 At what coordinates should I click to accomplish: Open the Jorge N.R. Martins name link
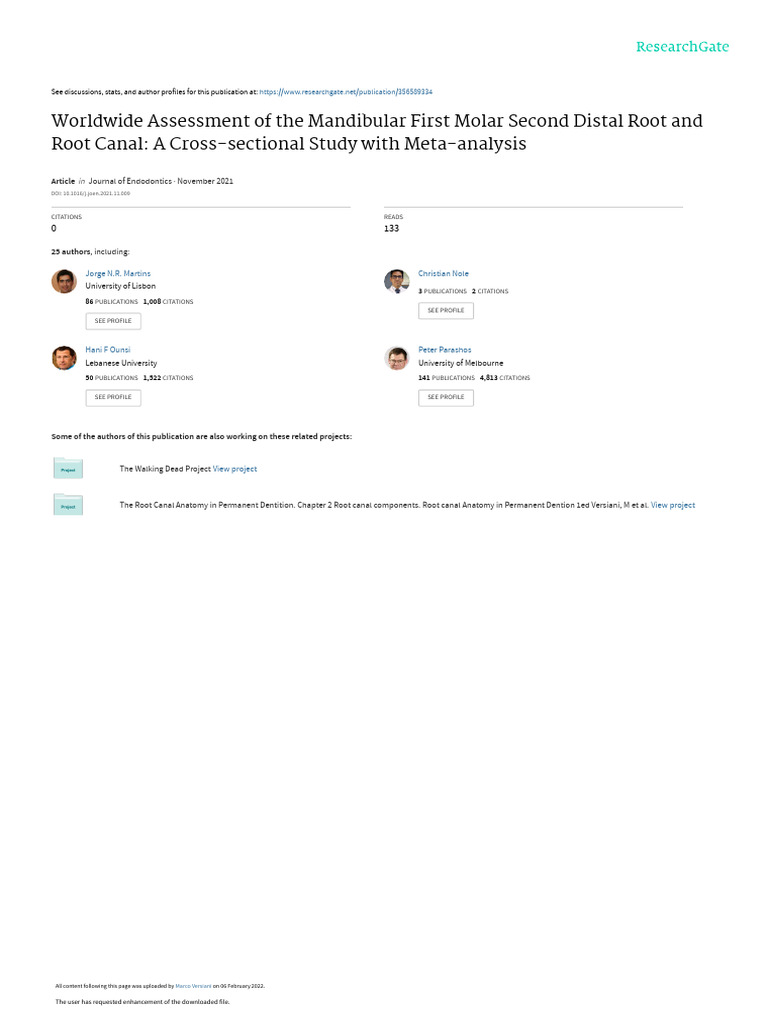tap(118, 273)
